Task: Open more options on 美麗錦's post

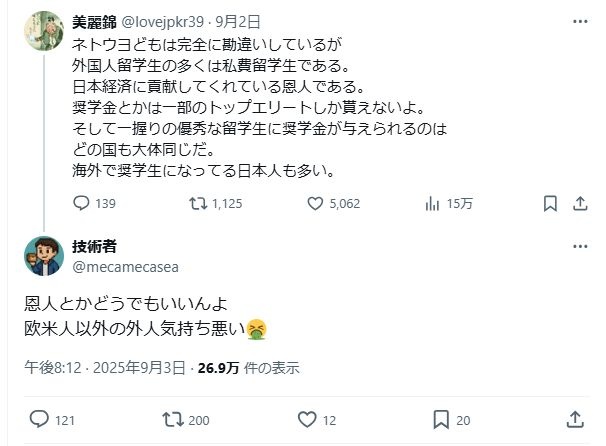Action: [579, 21]
